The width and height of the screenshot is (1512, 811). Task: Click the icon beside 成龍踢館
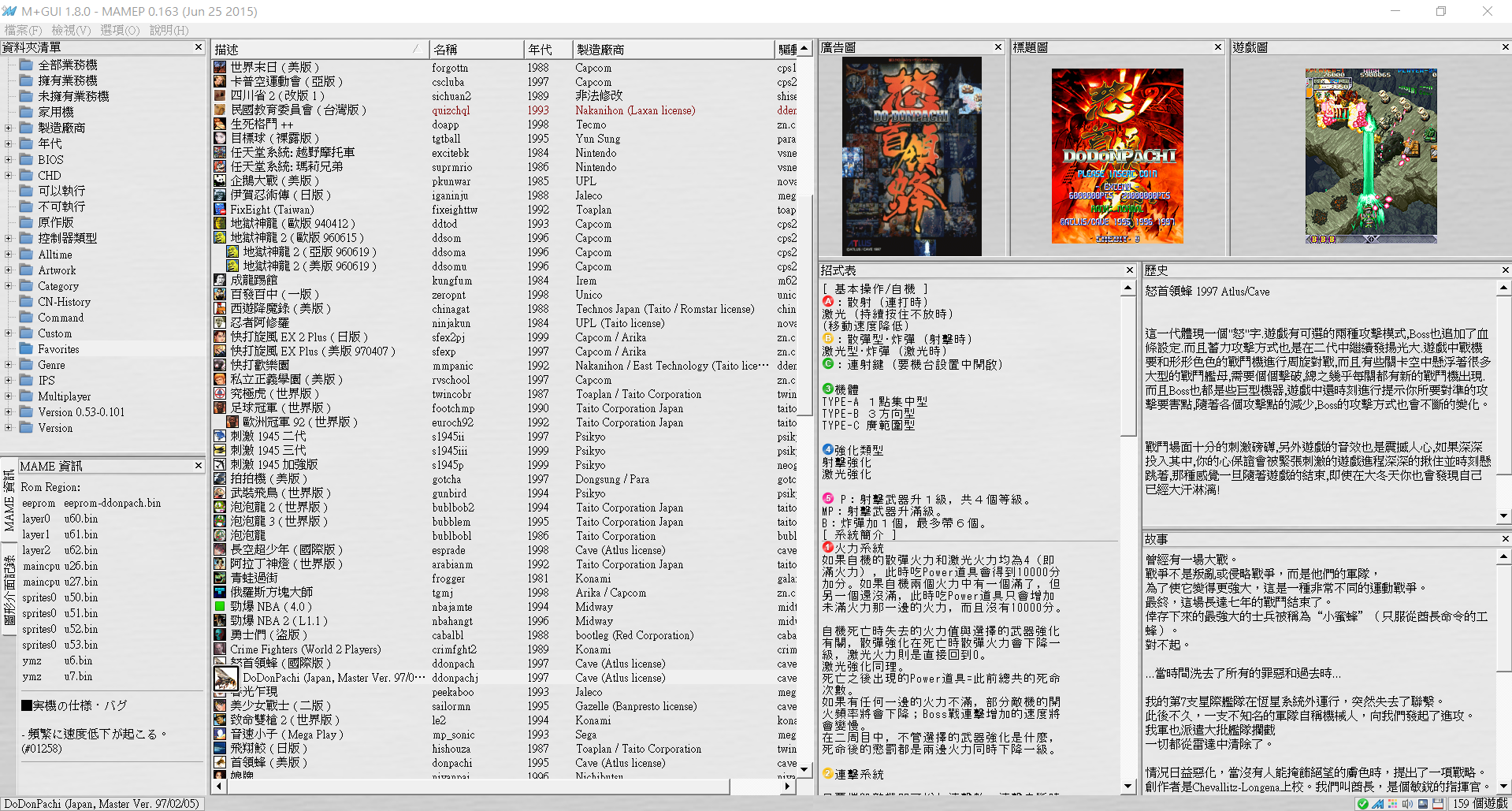pyautogui.click(x=220, y=281)
